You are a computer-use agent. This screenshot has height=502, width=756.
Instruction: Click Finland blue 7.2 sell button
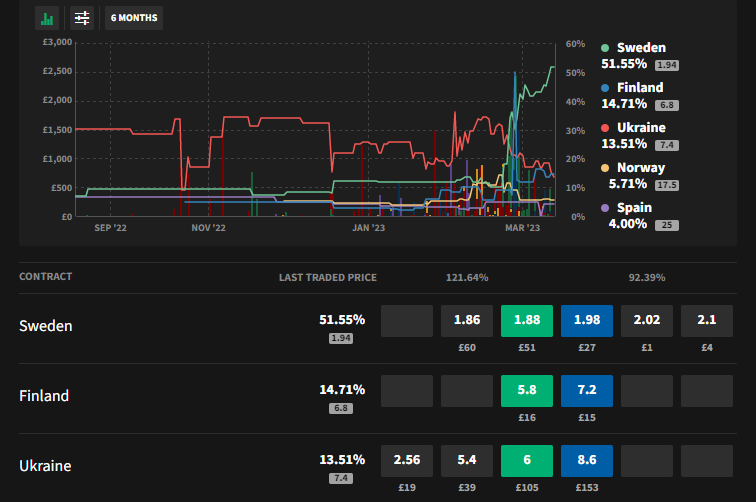click(587, 391)
